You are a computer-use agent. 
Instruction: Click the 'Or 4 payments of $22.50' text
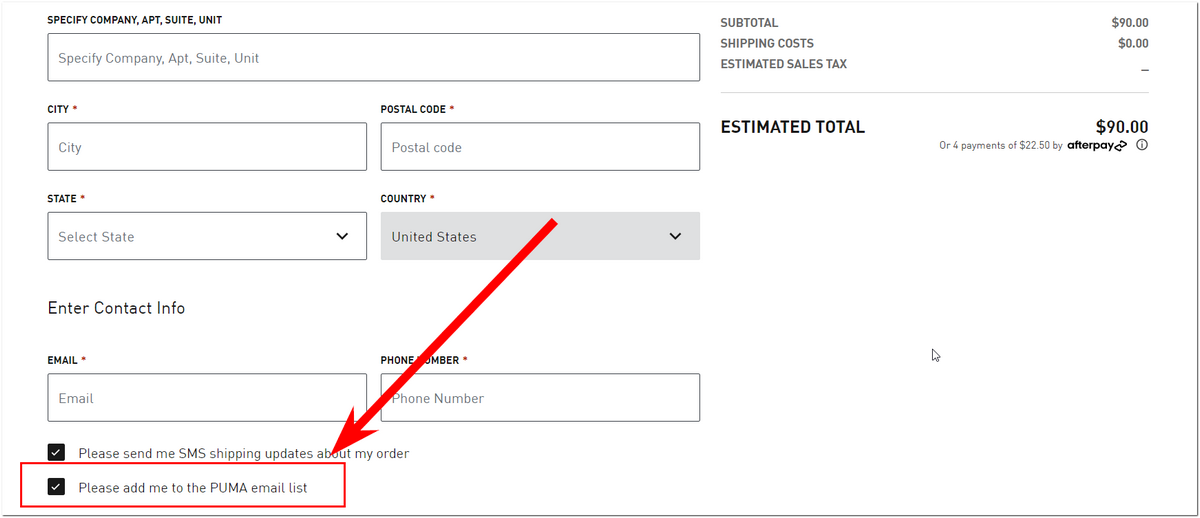pyautogui.click(x=994, y=146)
